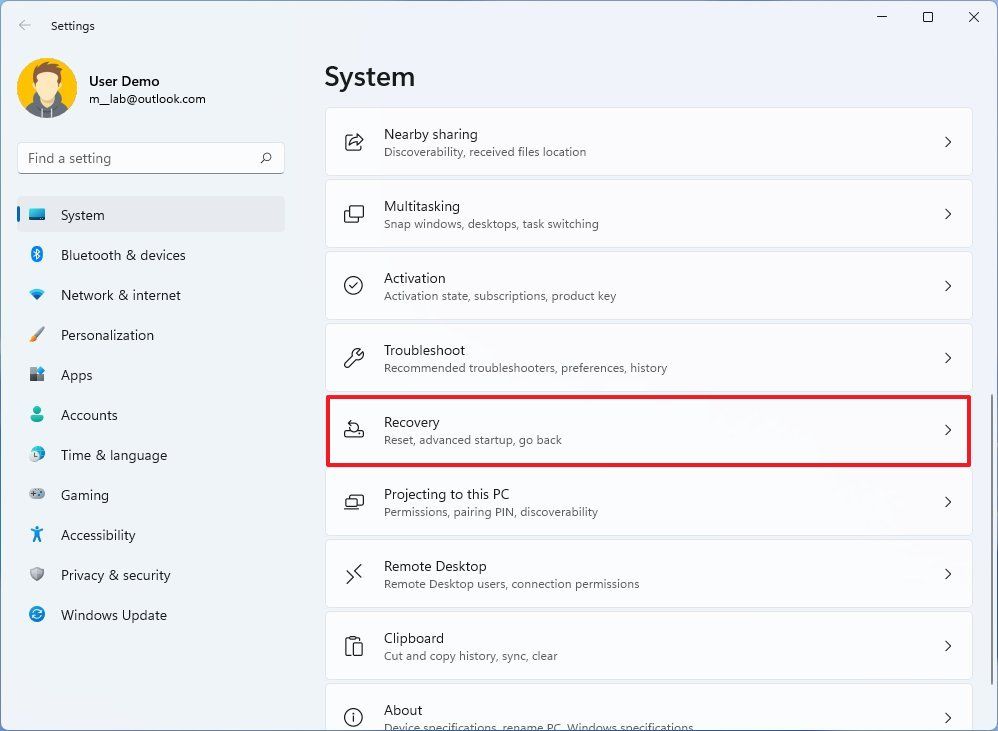Select Time & language in sidebar
The width and height of the screenshot is (998, 731).
[113, 455]
